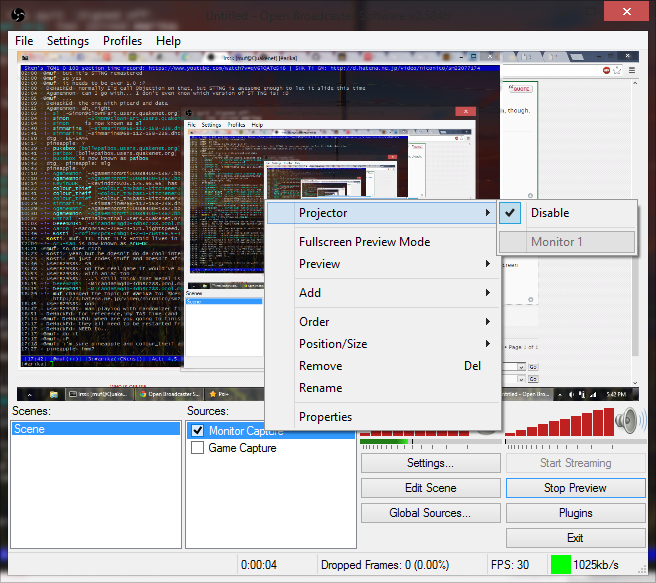This screenshot has height=583, width=656.
Task: Click the OBS logo icon in title bar
Action: pyautogui.click(x=18, y=15)
